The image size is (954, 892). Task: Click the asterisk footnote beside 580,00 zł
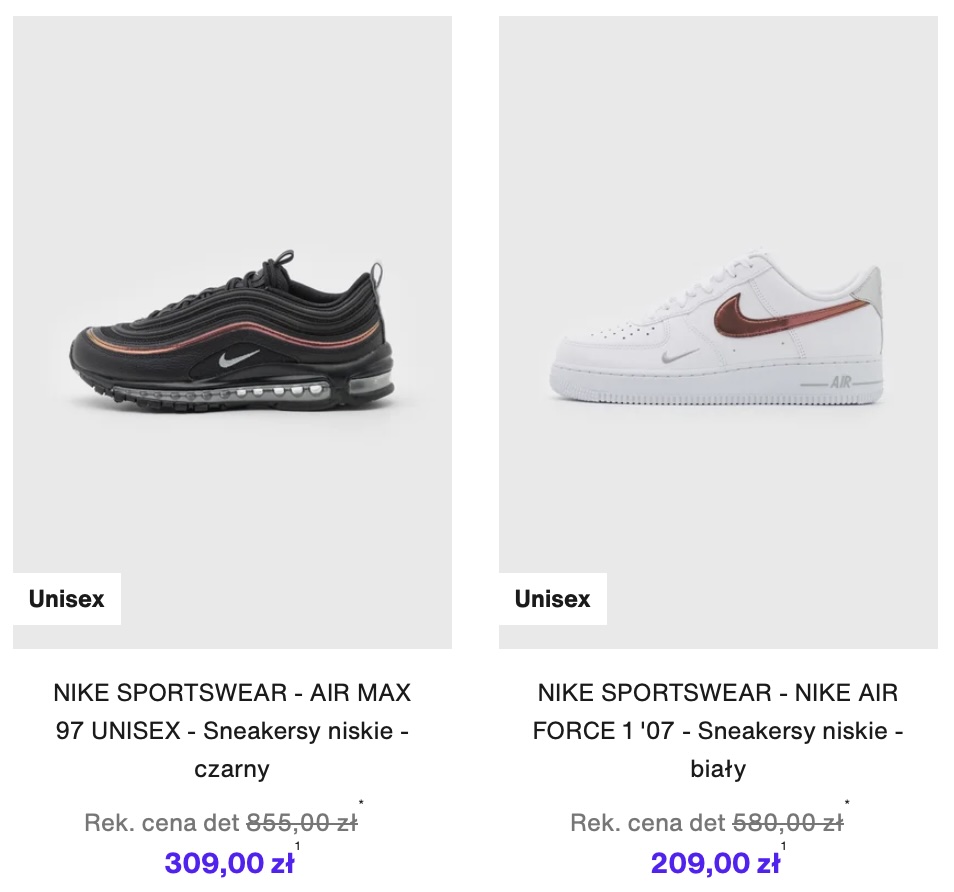pos(847,803)
